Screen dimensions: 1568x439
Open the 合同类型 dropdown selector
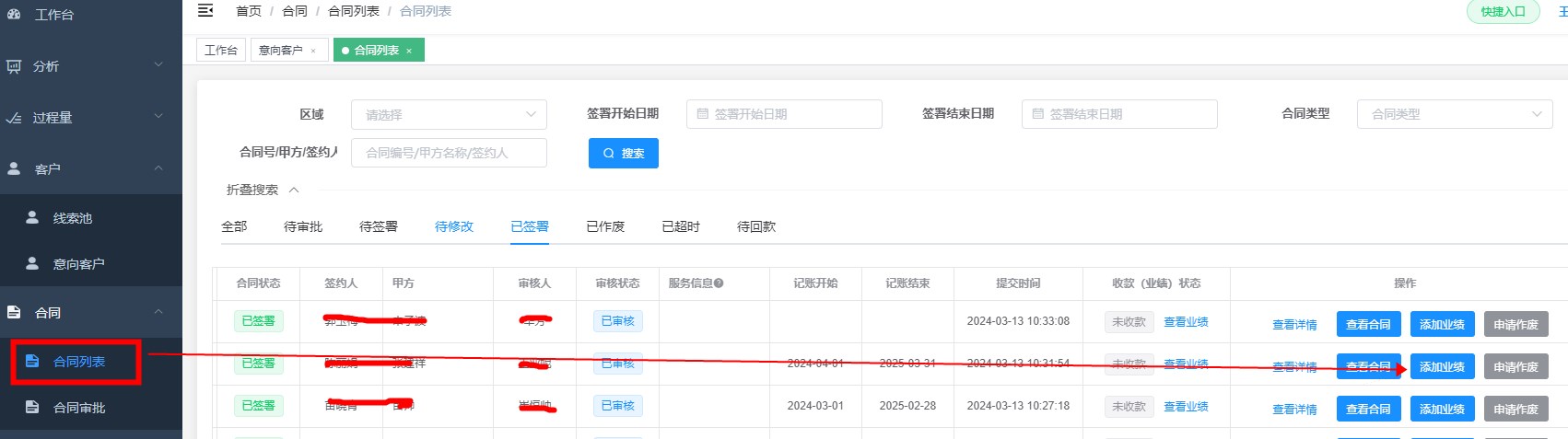click(x=1455, y=114)
